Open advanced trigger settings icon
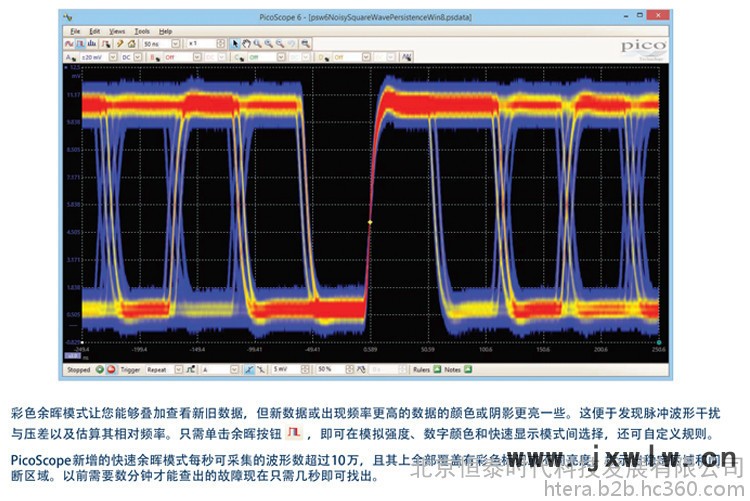750x501 pixels. (190, 369)
